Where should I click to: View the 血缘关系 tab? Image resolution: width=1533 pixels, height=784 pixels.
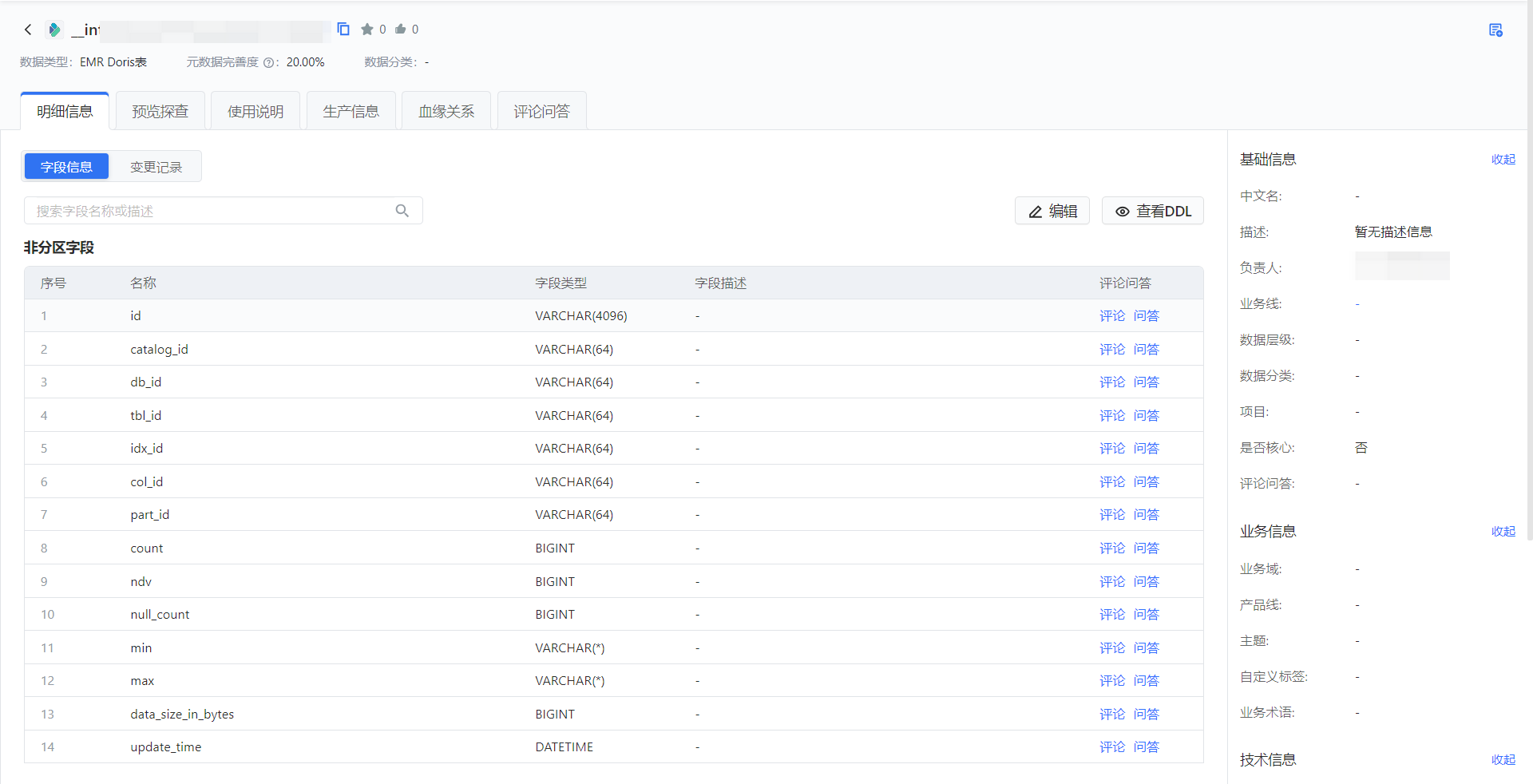[446, 111]
